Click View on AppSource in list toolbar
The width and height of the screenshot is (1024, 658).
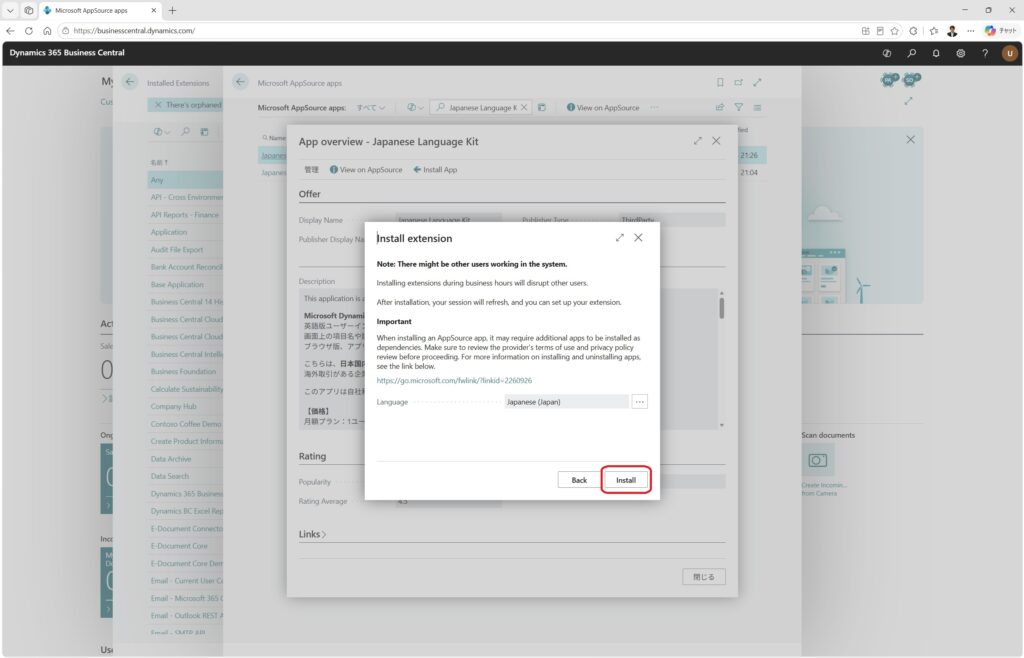click(603, 108)
